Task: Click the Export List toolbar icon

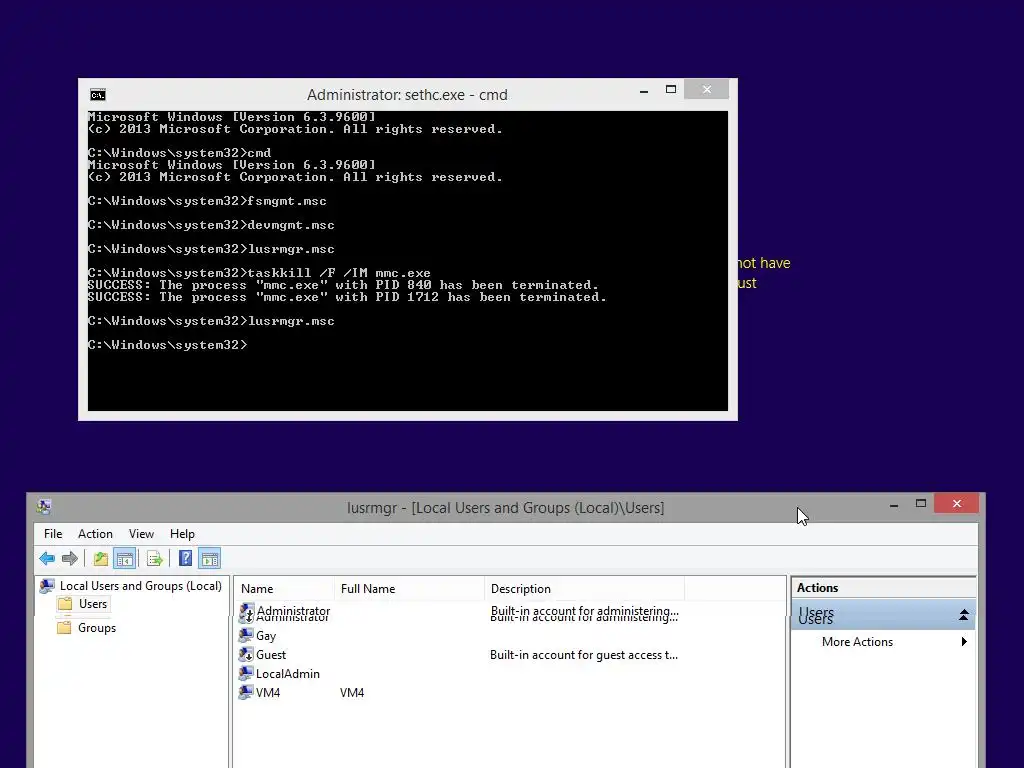Action: pos(155,558)
